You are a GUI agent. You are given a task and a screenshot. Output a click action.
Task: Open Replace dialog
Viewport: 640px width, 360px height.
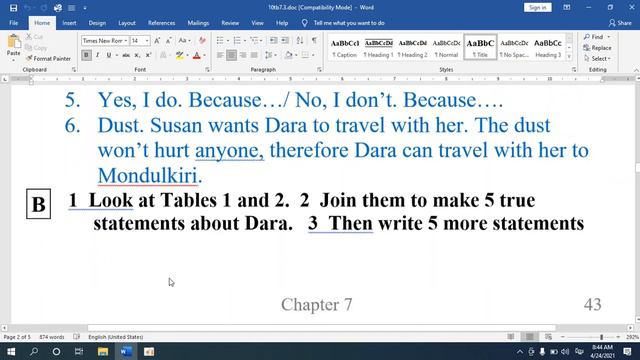click(597, 48)
